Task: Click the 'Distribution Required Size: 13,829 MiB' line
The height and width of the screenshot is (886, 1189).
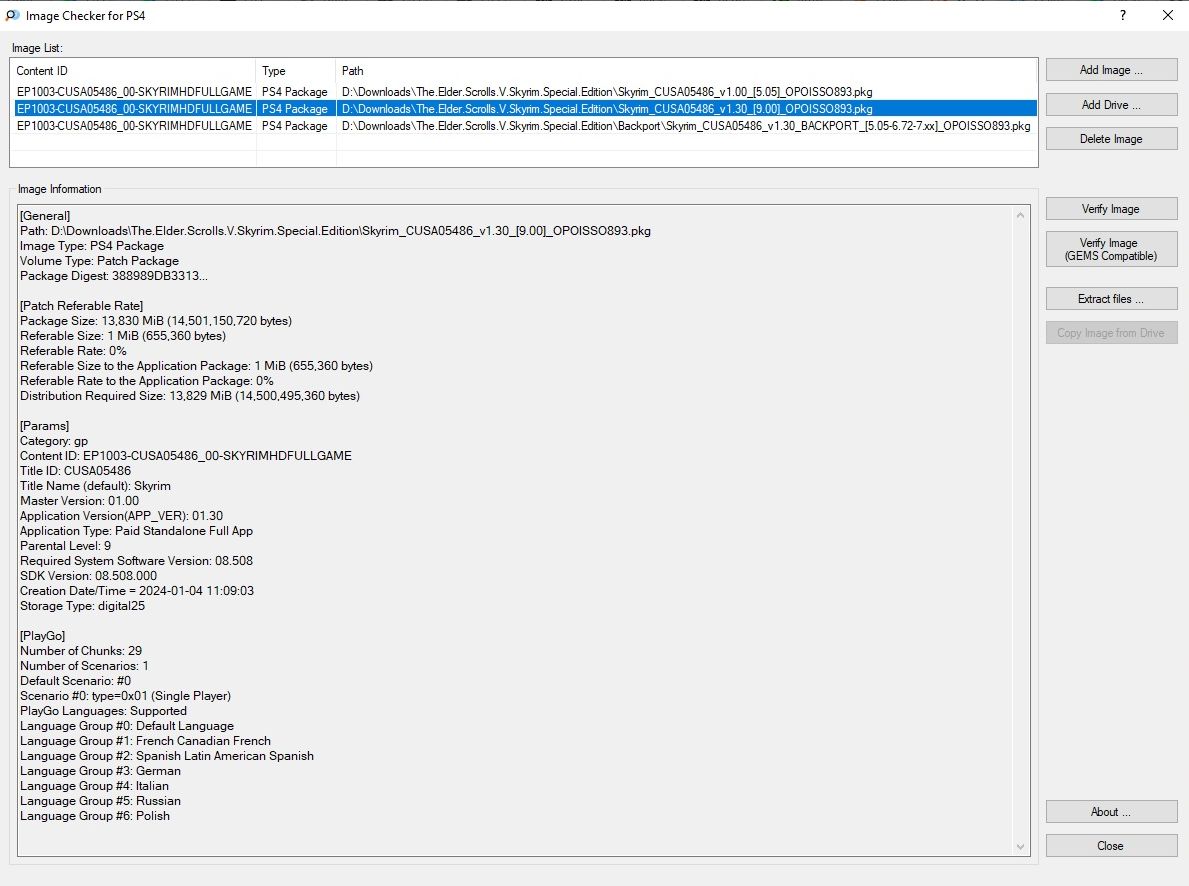Action: click(190, 396)
